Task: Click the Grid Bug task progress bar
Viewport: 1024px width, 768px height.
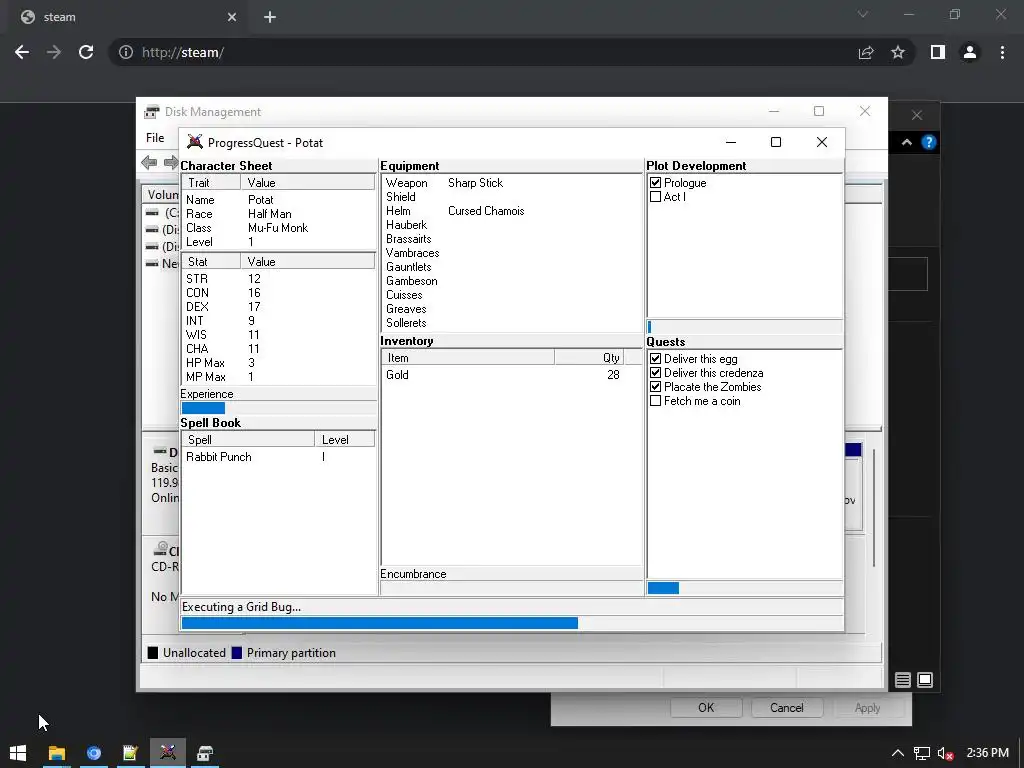Action: tap(512, 623)
